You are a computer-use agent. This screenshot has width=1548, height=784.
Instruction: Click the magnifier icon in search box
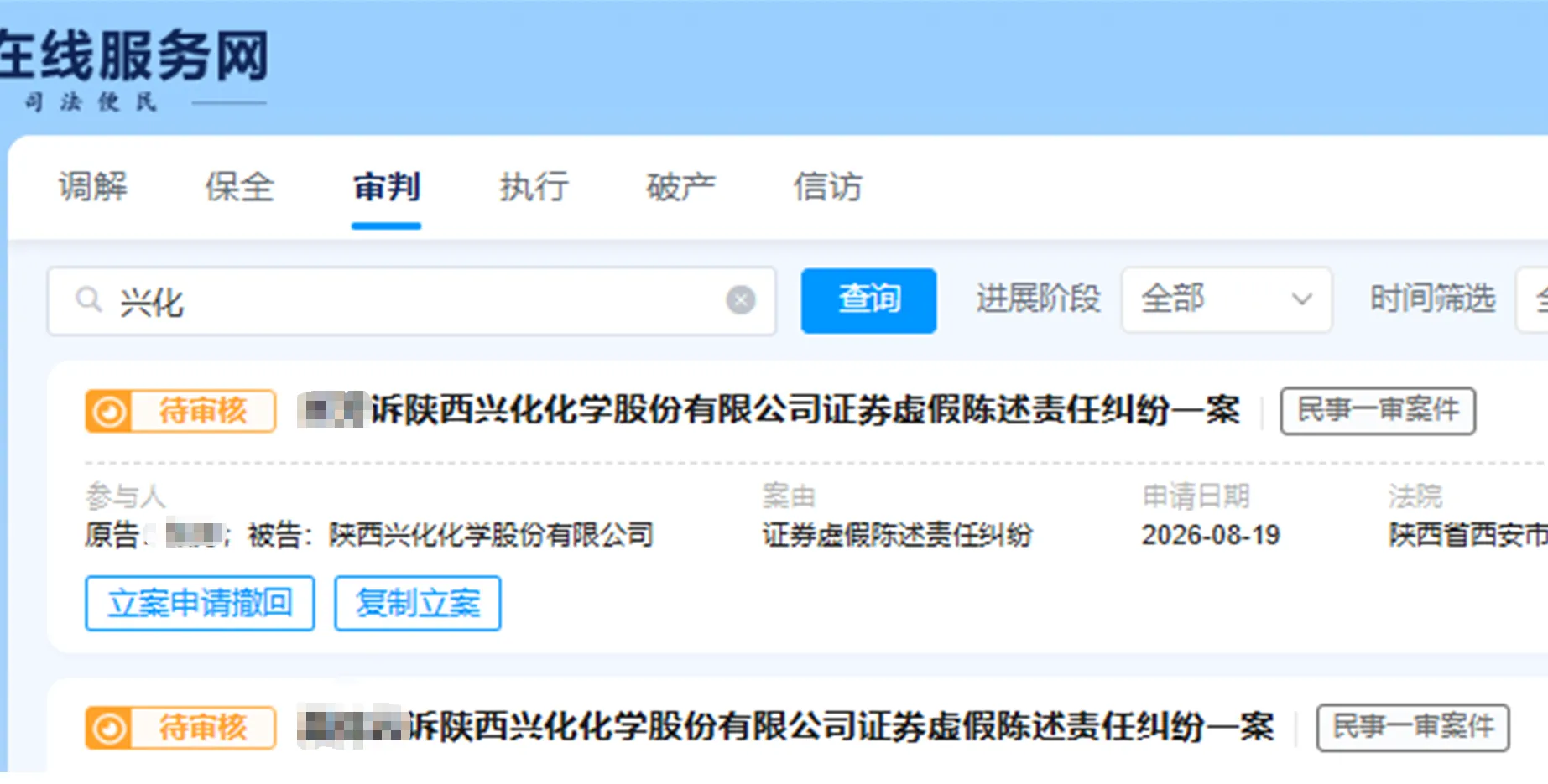pyautogui.click(x=88, y=299)
